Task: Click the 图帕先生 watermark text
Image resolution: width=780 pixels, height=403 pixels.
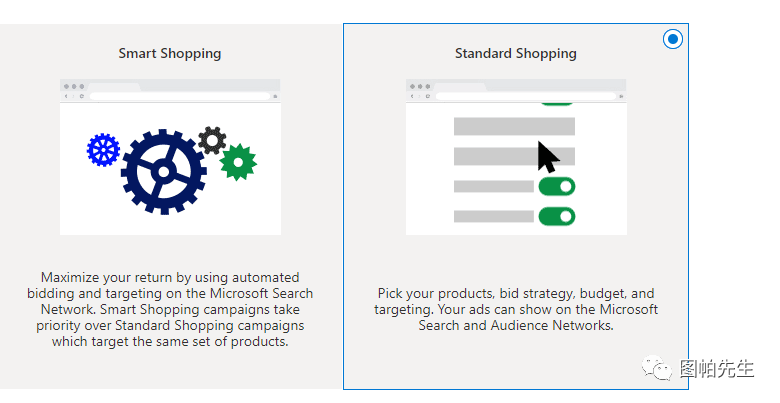Action: click(x=716, y=369)
